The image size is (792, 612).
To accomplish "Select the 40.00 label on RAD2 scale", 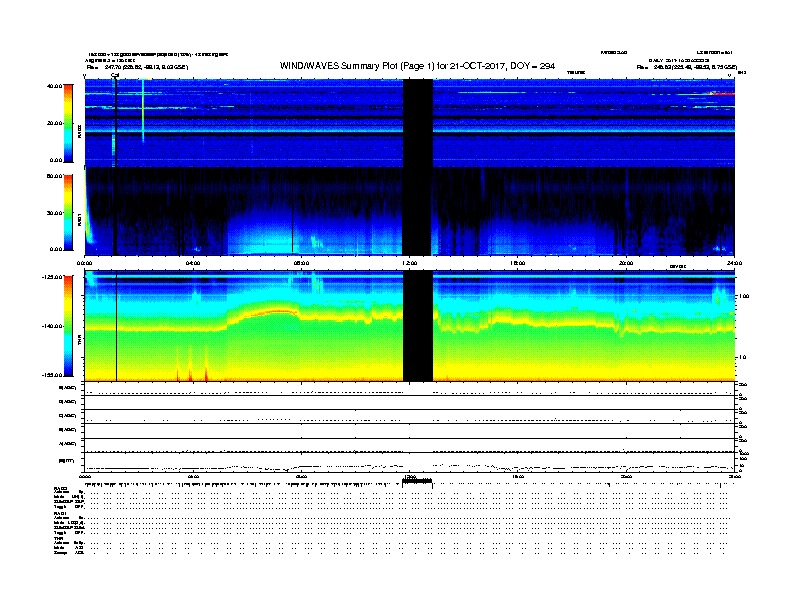I will [x=54, y=86].
